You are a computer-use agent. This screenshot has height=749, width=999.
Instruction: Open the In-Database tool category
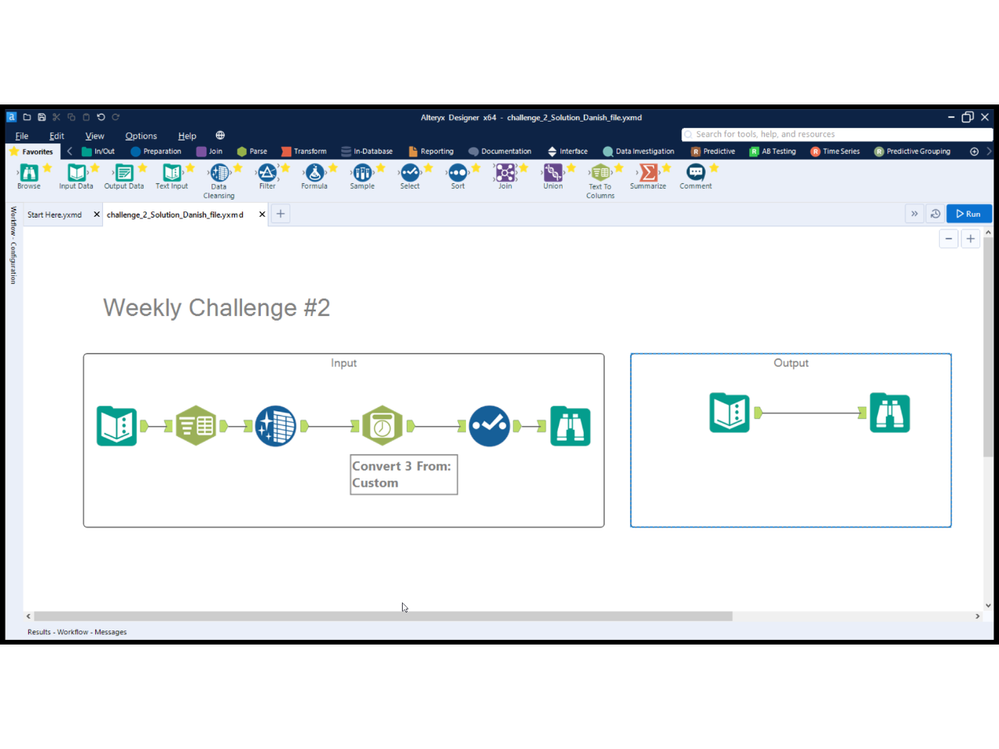367,152
